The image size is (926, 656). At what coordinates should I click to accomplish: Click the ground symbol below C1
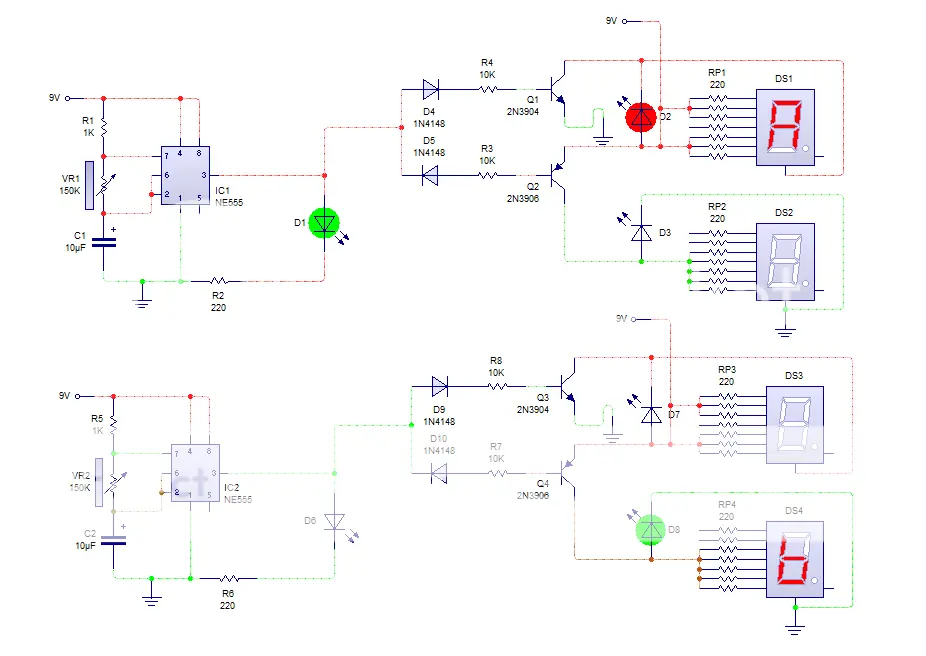[142, 302]
